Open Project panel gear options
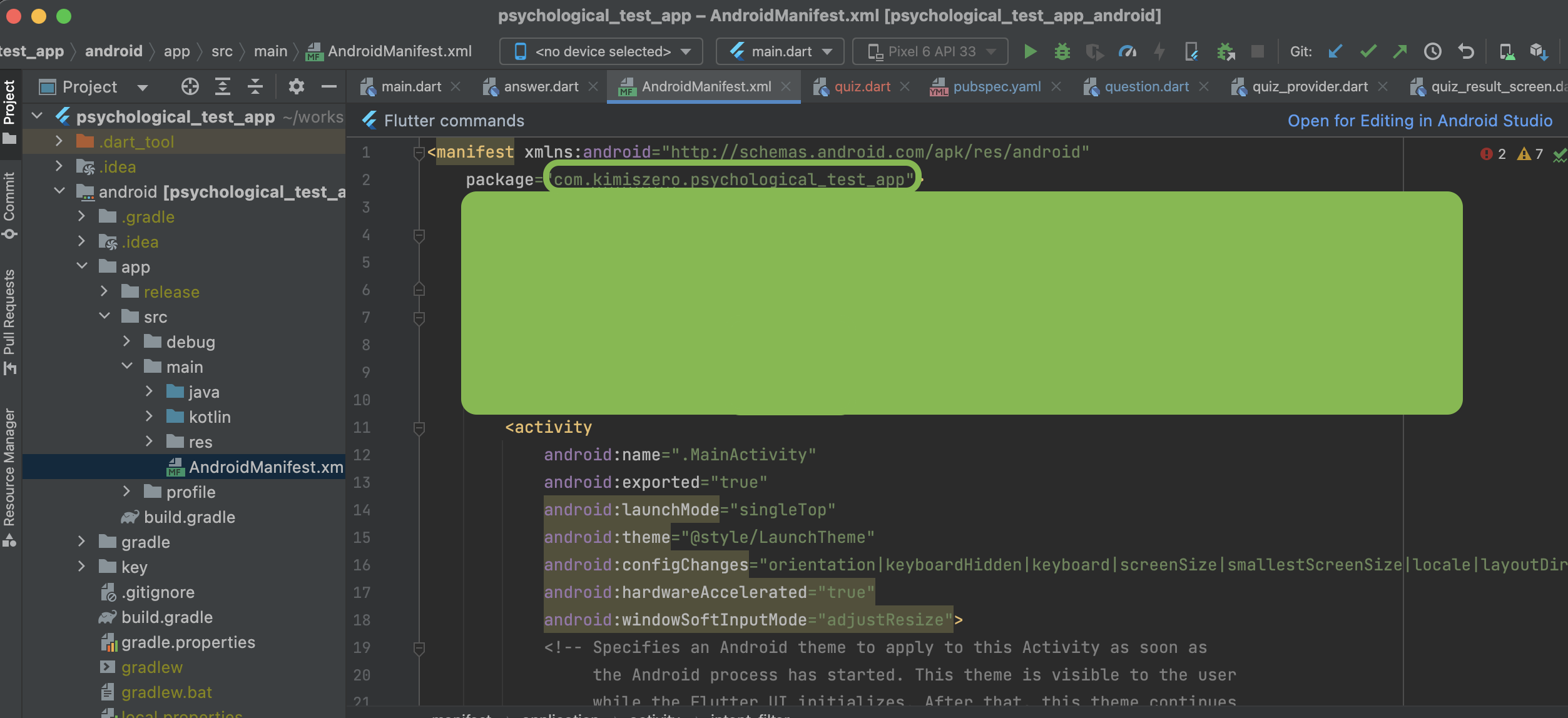Viewport: 1568px width, 718px height. 296,86
